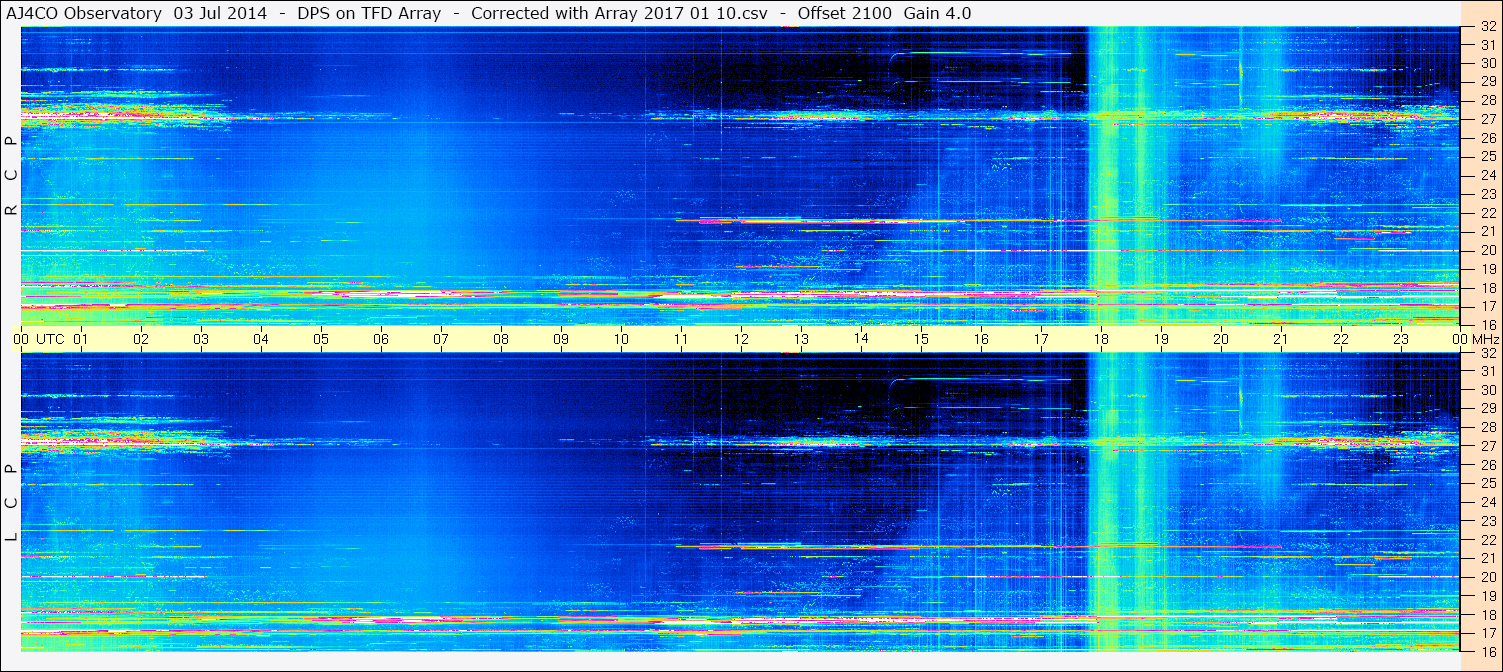
Task: Select the 03 hour marker on time axis
Action: tap(201, 339)
